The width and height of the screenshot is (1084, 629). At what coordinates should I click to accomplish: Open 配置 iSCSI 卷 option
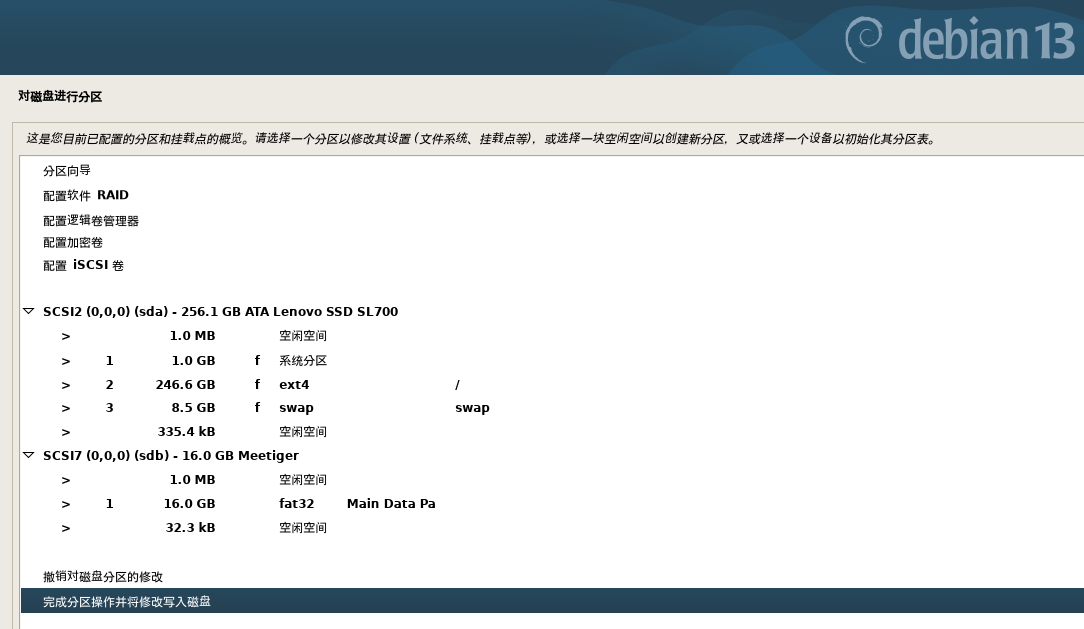tap(84, 266)
